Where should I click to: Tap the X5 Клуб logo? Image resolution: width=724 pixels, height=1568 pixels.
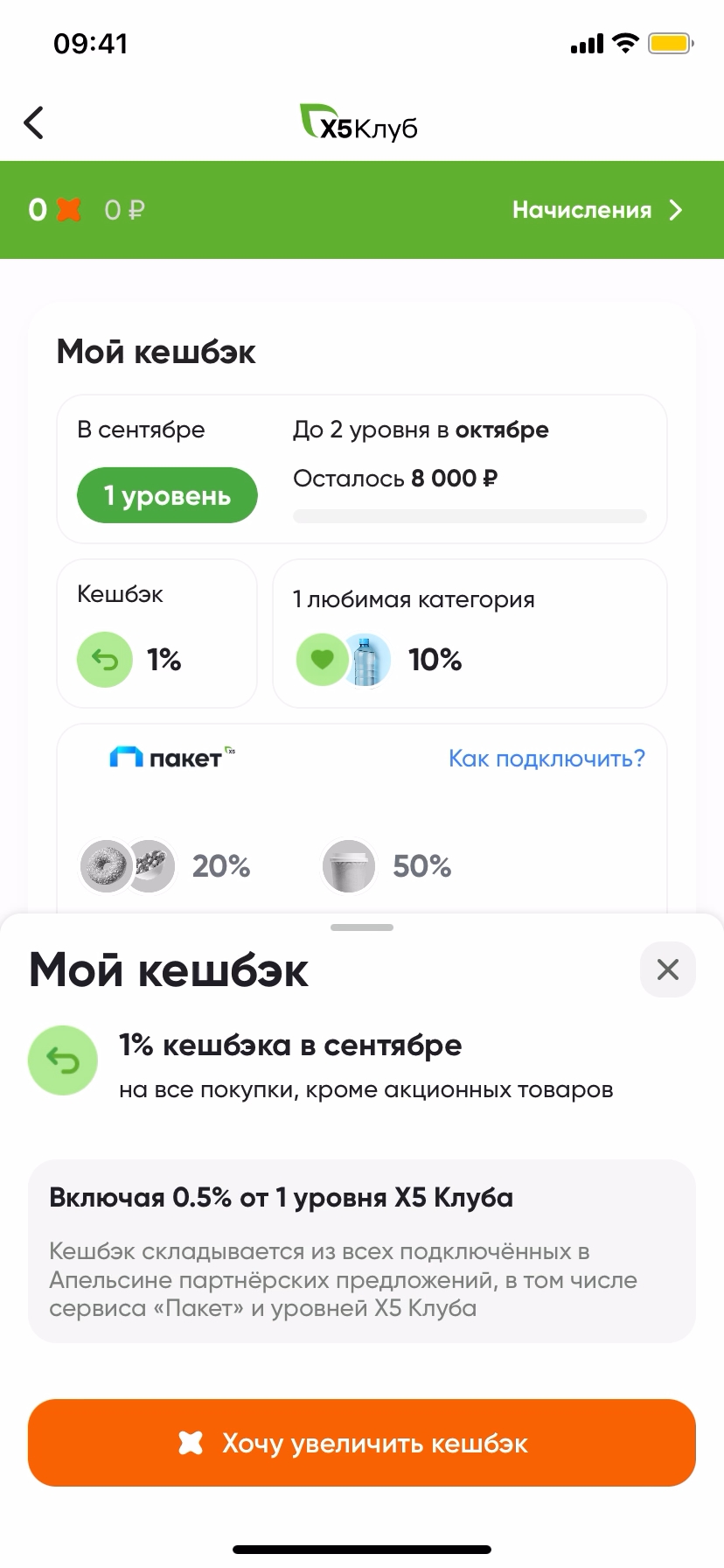click(359, 124)
